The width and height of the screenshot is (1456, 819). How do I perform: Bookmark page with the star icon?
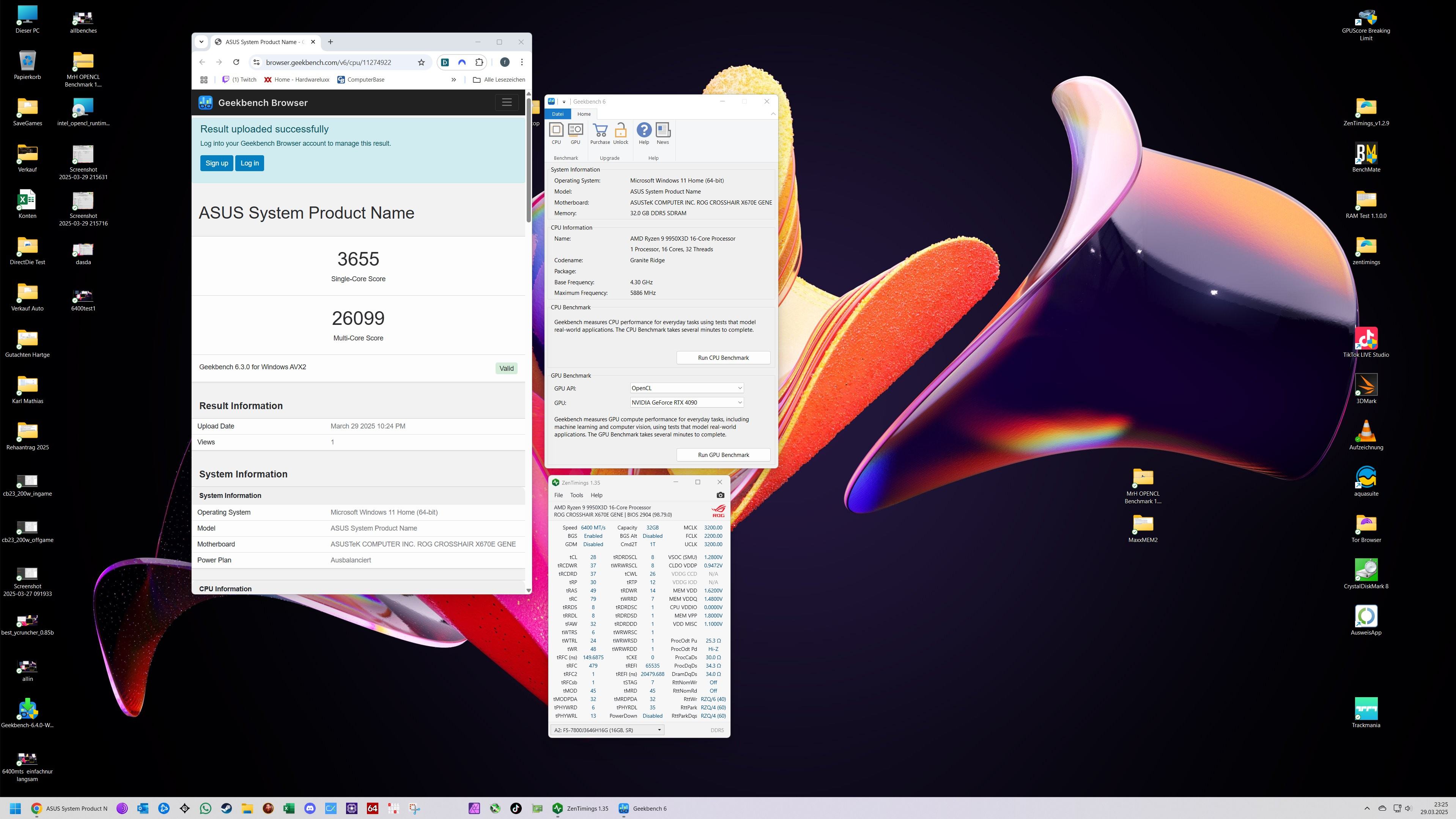pyautogui.click(x=421, y=62)
